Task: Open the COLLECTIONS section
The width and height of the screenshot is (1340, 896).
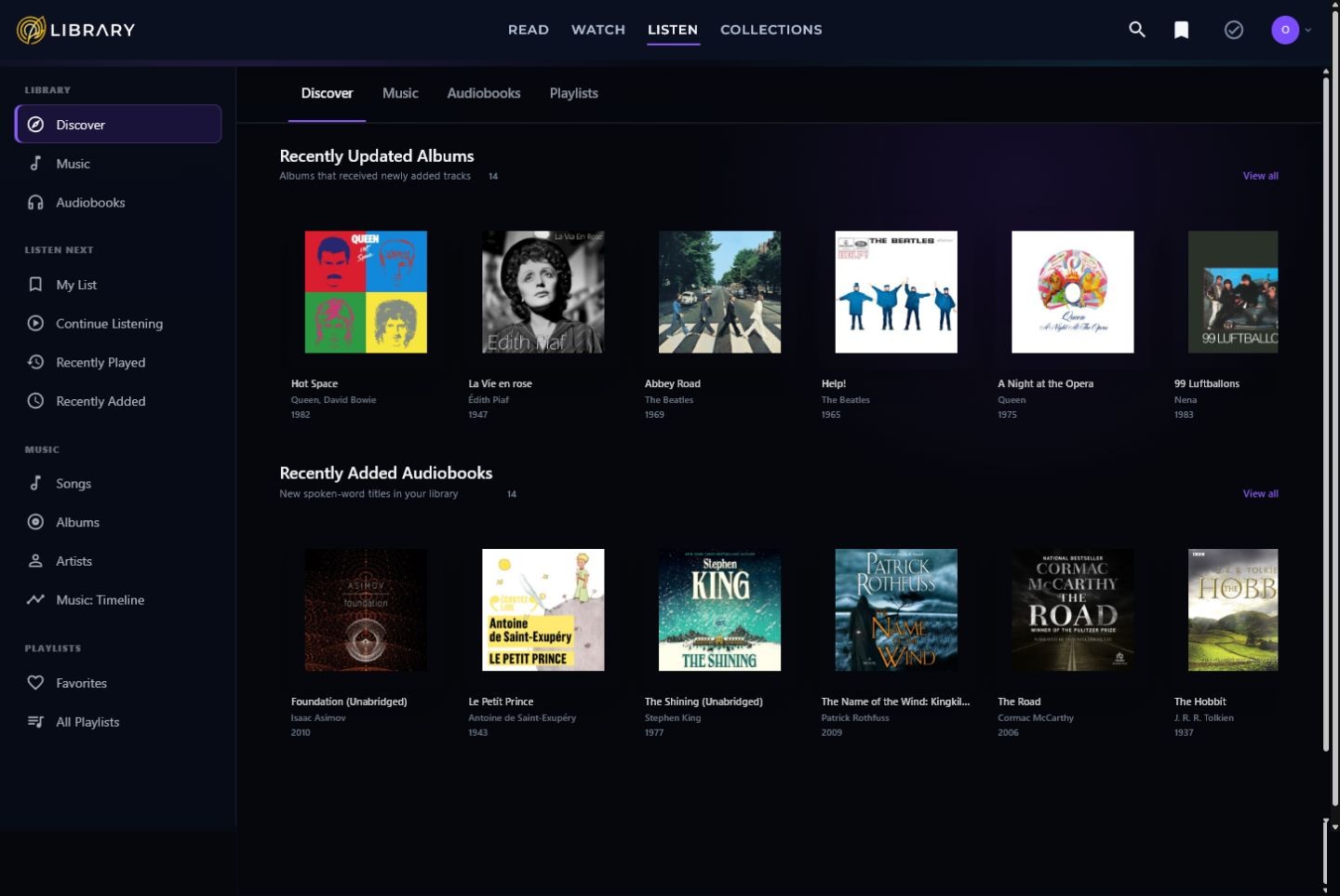Action: (770, 30)
